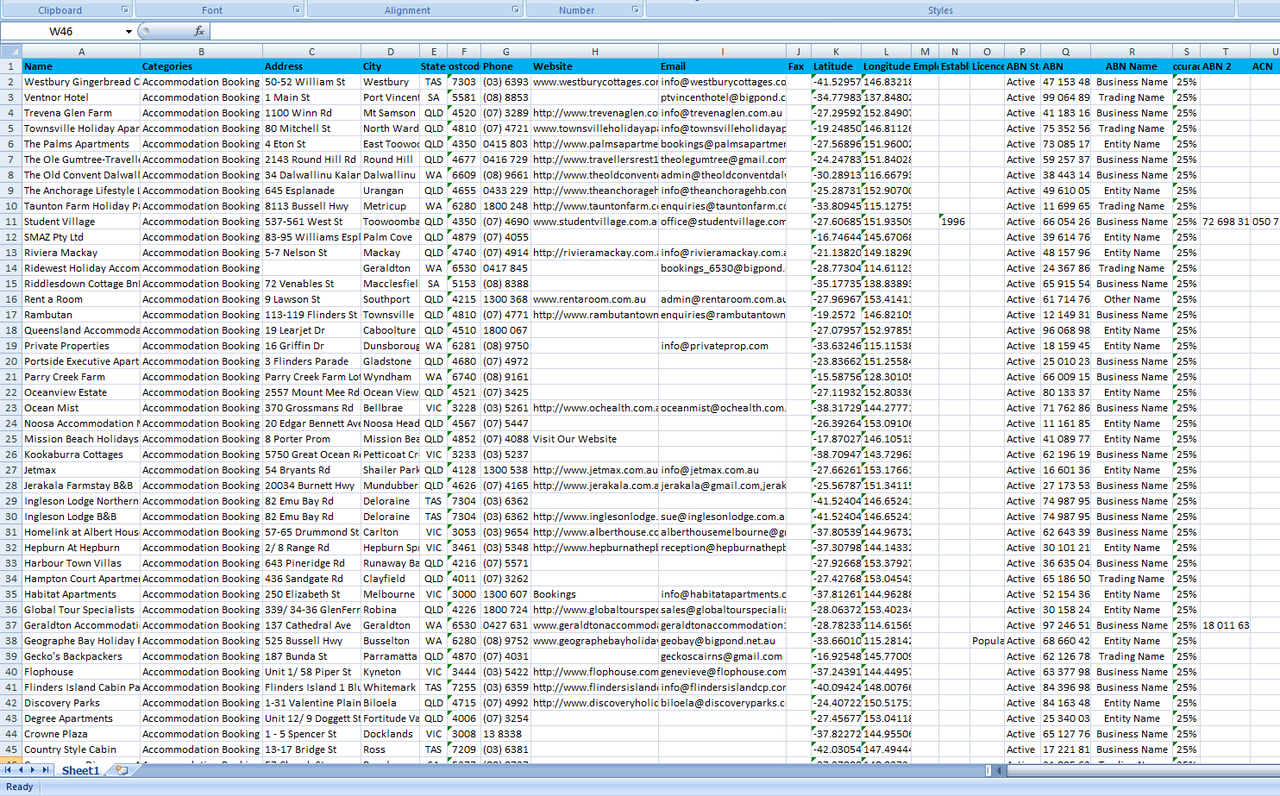Open the Font group dialog launcher
Viewport: 1280px width, 796px height.
[x=296, y=10]
